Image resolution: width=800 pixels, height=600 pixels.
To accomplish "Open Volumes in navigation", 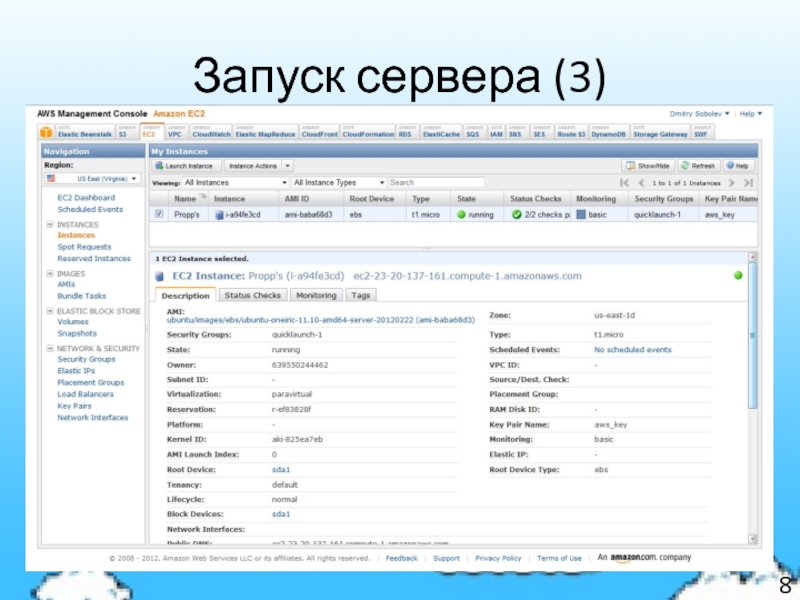I will [x=73, y=321].
